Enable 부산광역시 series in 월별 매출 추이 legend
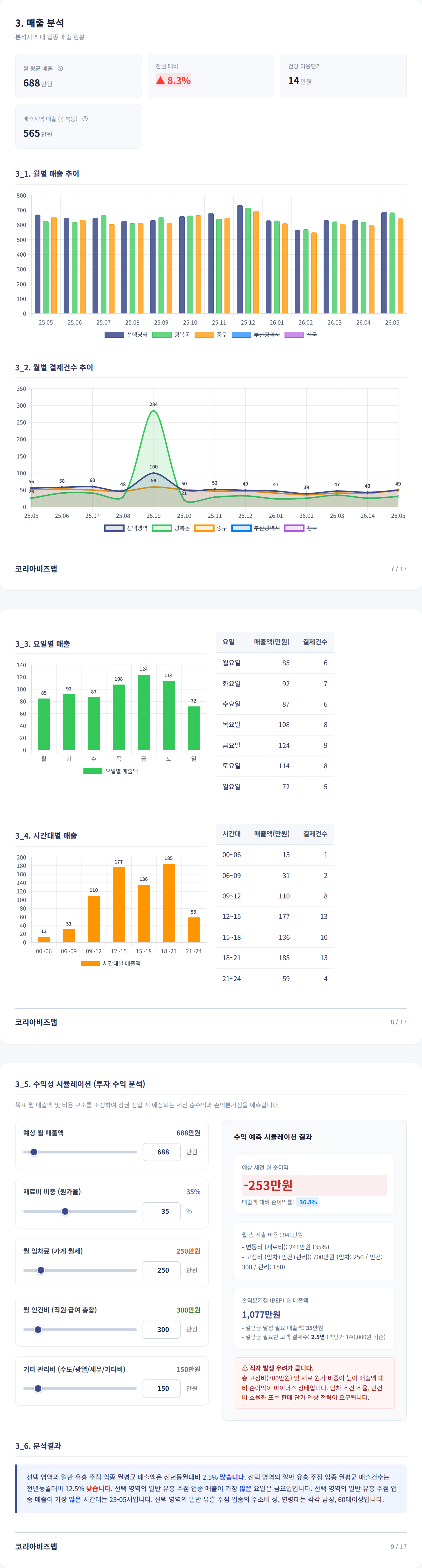422x1568 pixels. 256,335
